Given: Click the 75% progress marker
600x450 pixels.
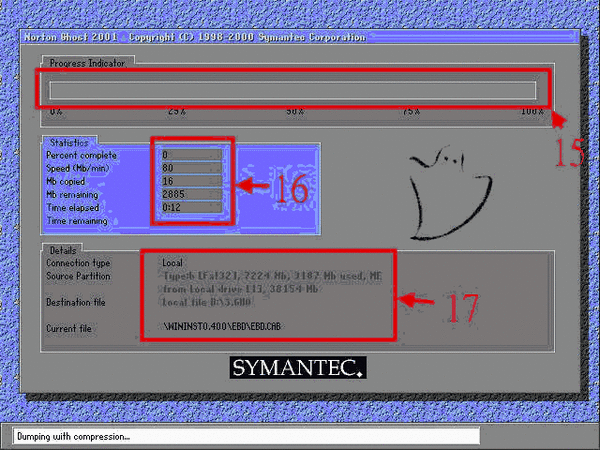Looking at the screenshot, I should [411, 112].
